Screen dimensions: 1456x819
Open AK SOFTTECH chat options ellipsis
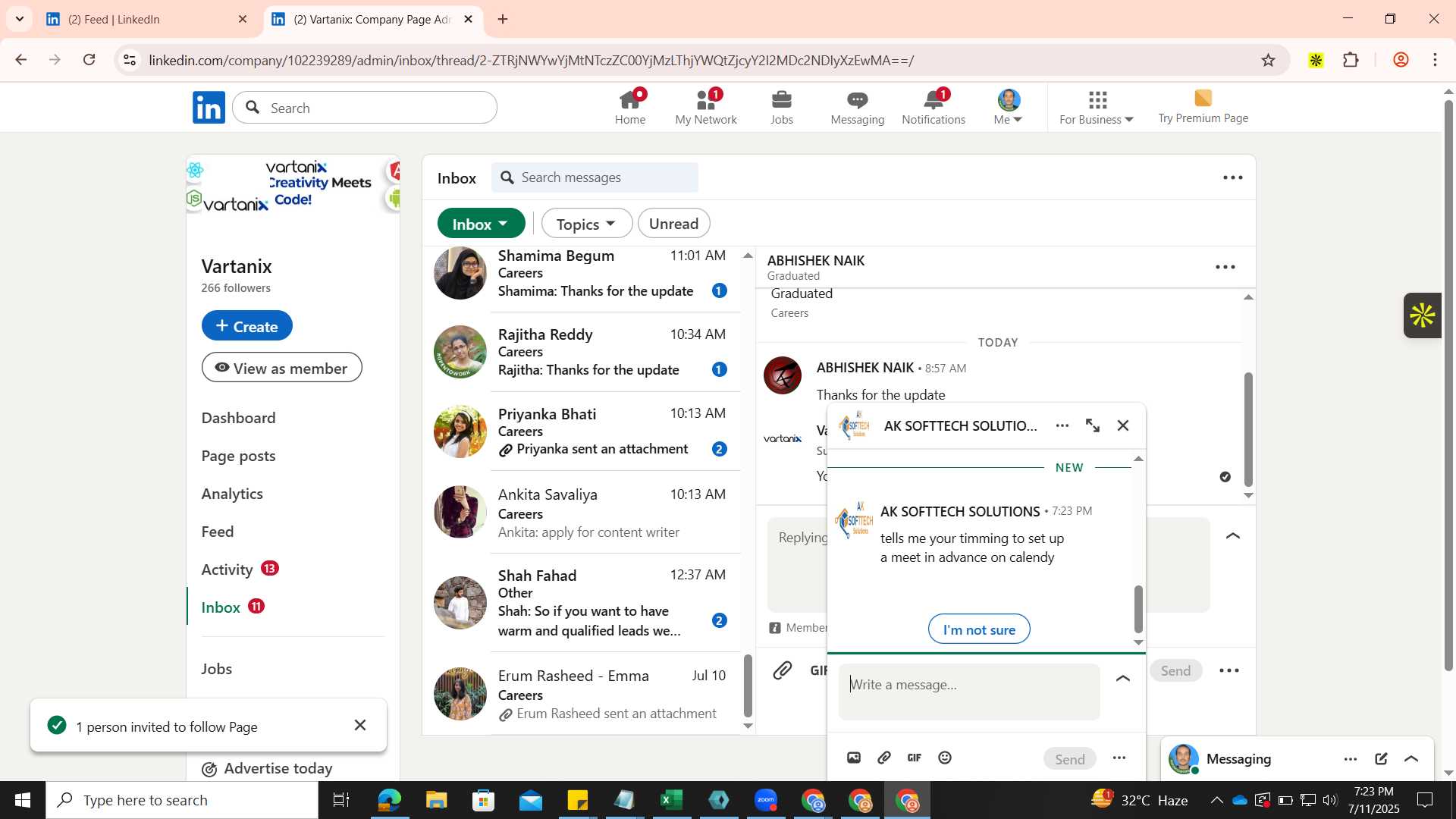tap(1062, 425)
